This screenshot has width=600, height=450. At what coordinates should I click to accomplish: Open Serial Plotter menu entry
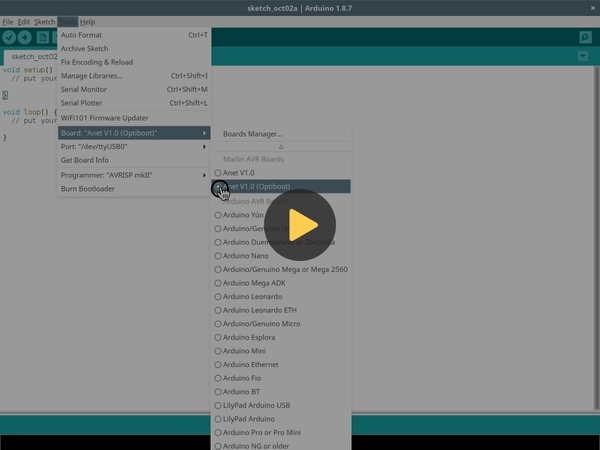click(x=134, y=103)
